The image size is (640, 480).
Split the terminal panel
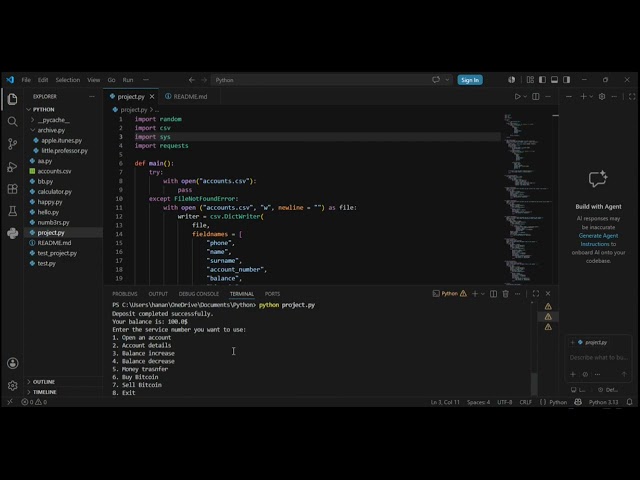[x=493, y=294]
